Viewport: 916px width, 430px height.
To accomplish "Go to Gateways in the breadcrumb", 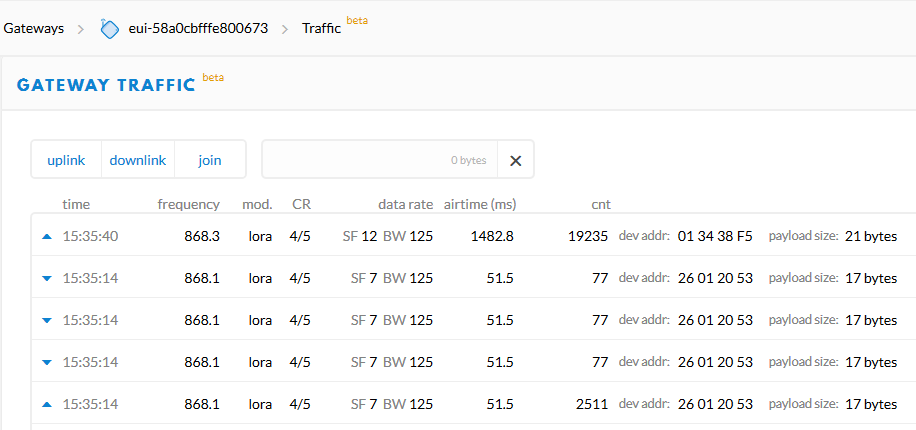I will pos(34,29).
